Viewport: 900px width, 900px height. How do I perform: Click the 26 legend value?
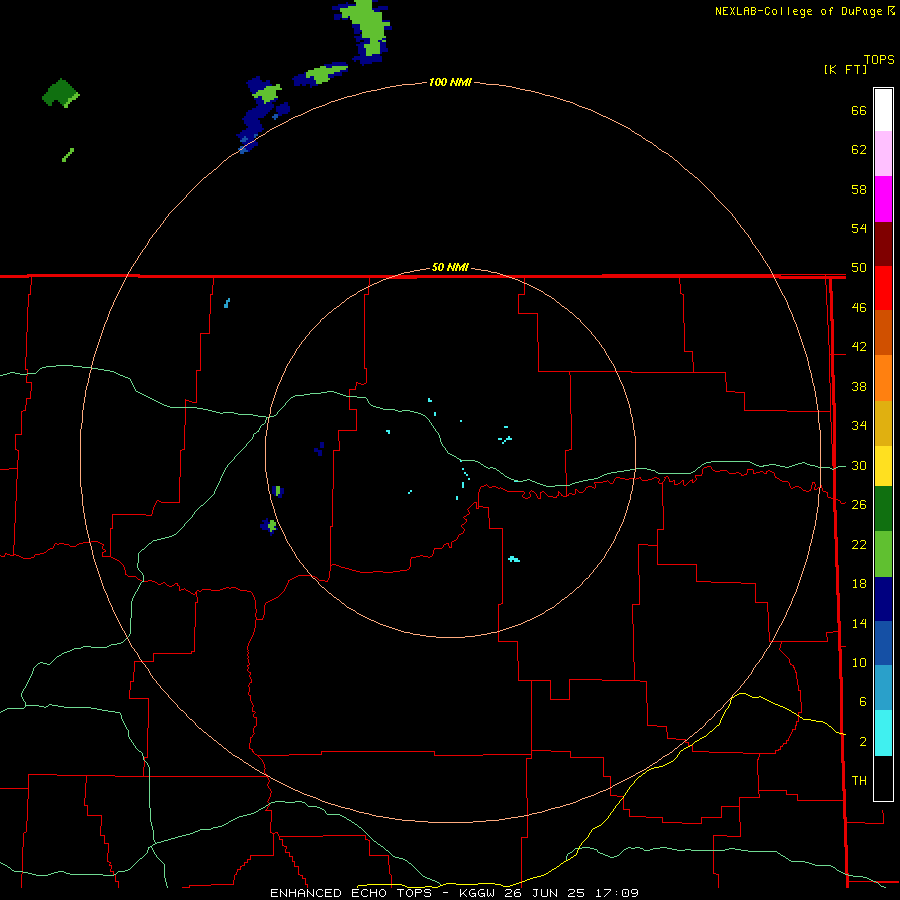859,505
